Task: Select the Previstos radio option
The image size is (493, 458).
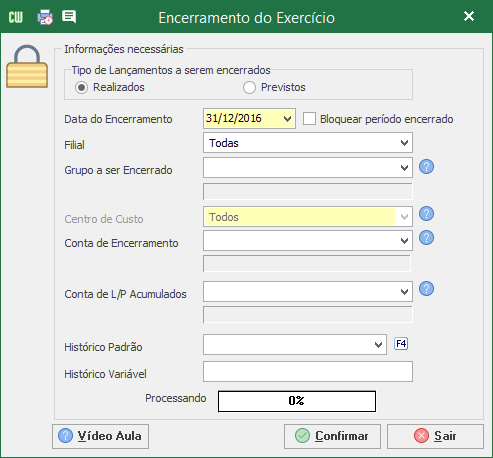Action: [x=249, y=88]
